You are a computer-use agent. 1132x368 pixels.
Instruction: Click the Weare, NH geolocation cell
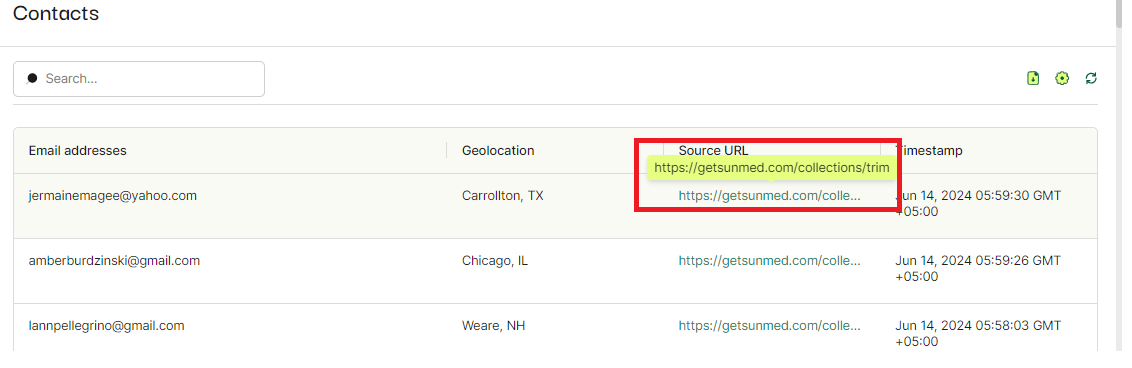click(493, 325)
